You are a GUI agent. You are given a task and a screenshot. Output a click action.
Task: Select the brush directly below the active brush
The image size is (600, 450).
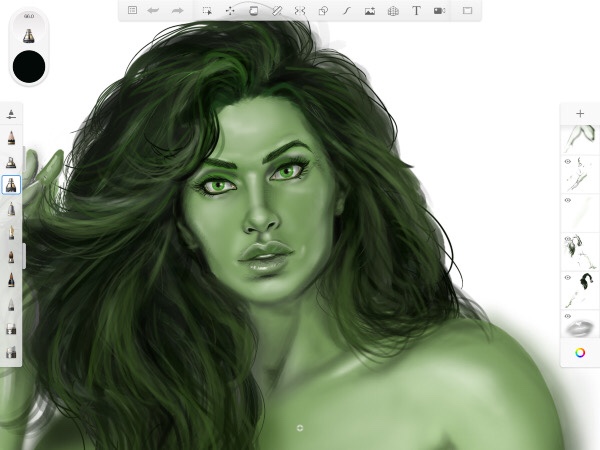click(11, 209)
